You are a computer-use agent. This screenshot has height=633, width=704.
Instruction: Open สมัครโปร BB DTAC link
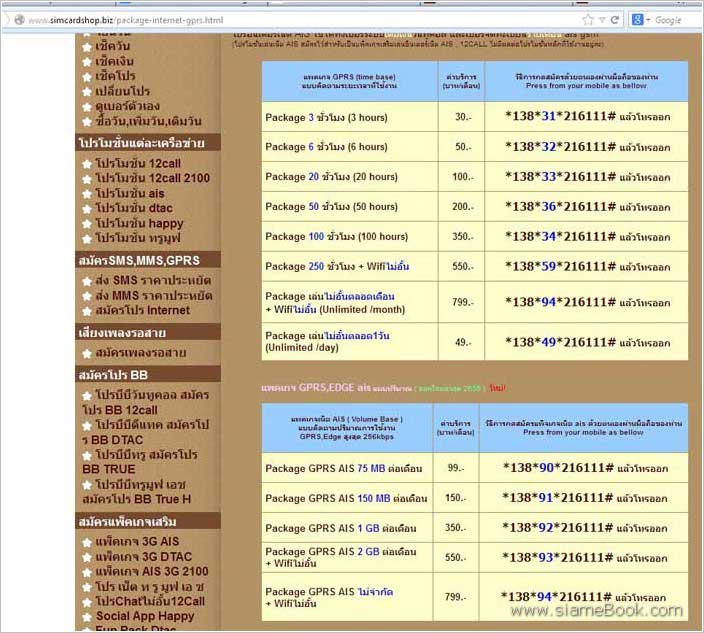(146, 432)
